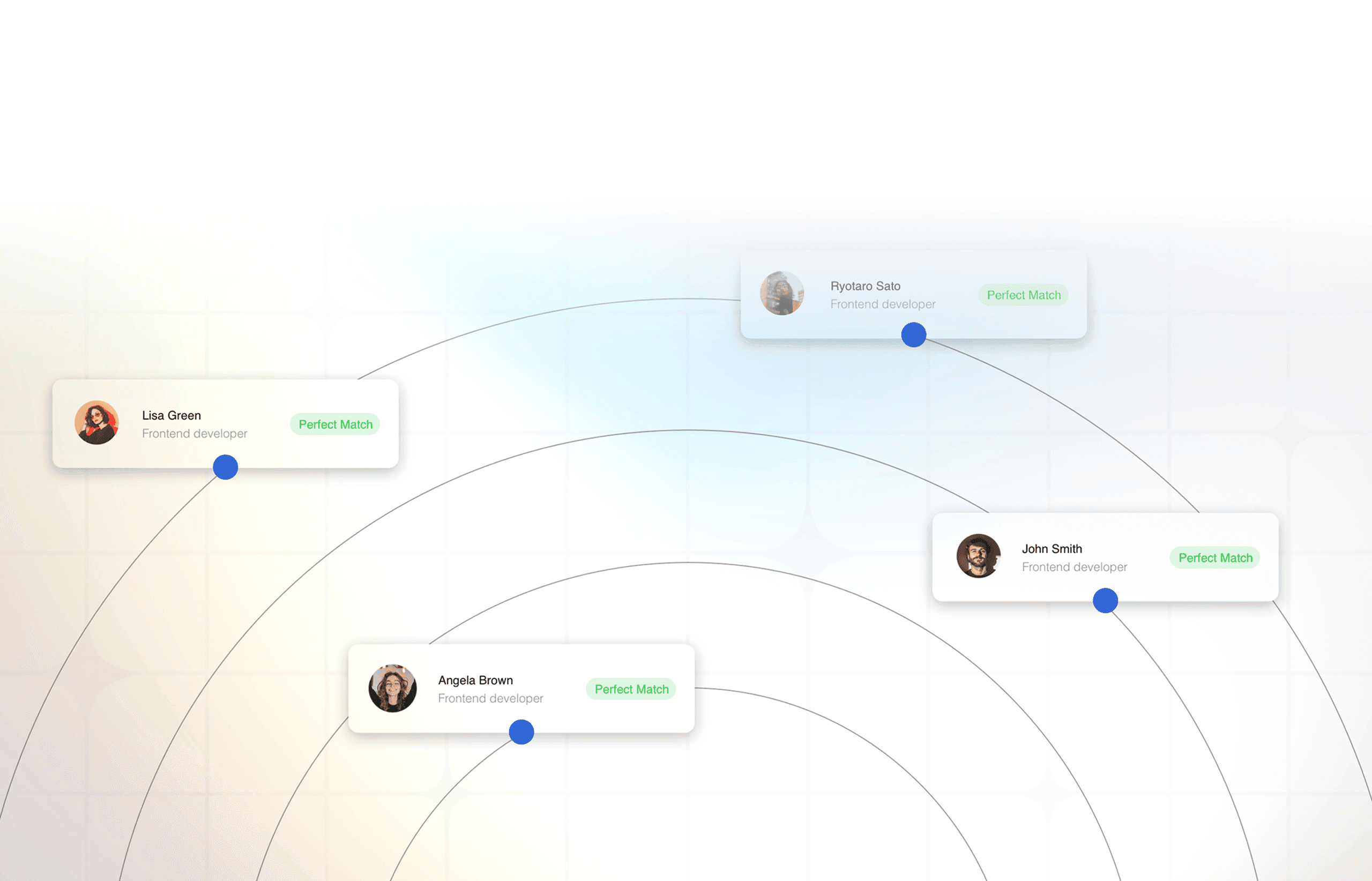
Task: Open Ryotaro Sato's profile photo
Action: click(x=782, y=293)
